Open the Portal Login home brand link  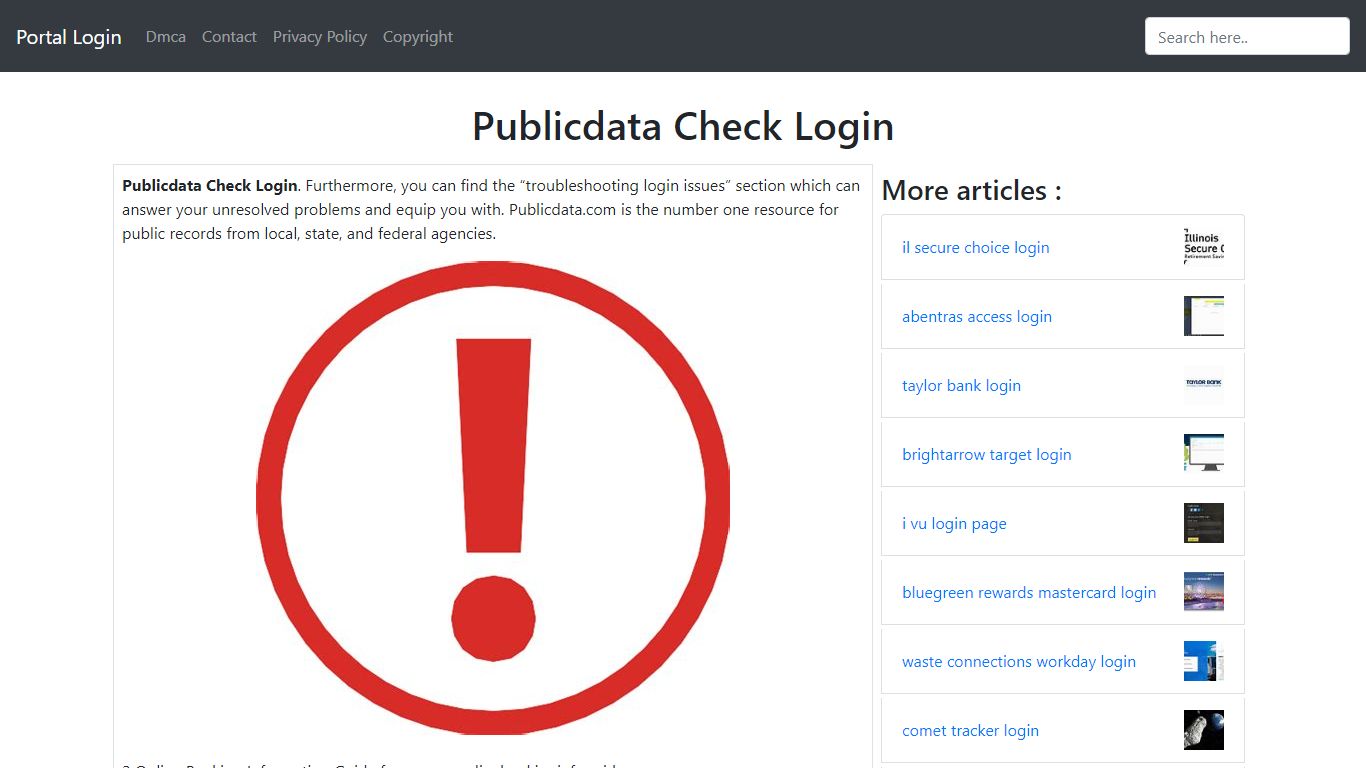[69, 37]
